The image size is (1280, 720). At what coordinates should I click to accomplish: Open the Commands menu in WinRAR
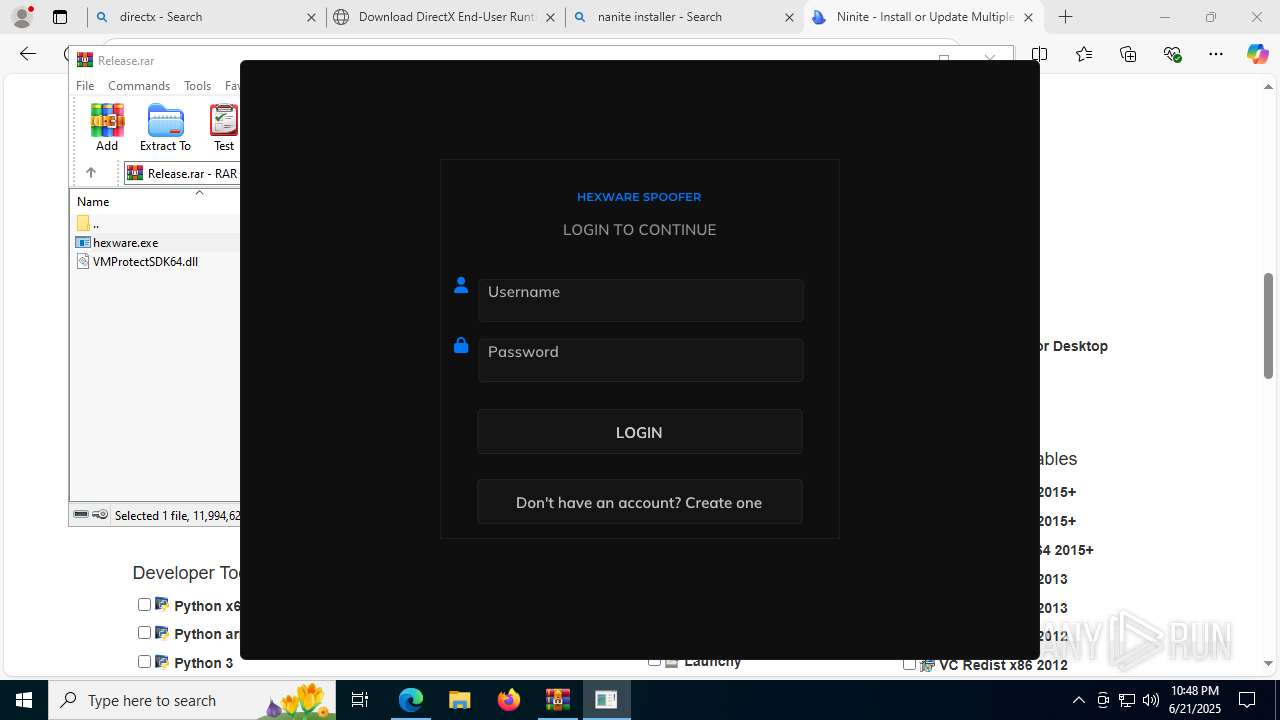pos(139,86)
